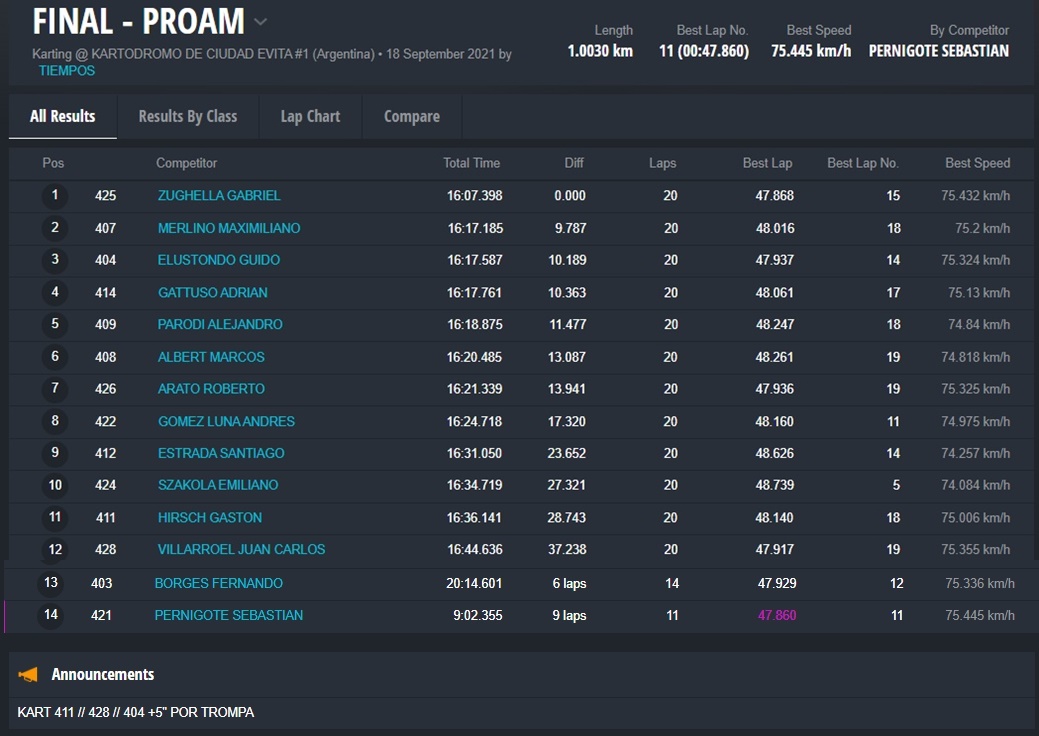This screenshot has height=736, width=1039.
Task: Click the position 1 circle badge
Action: tap(55, 196)
